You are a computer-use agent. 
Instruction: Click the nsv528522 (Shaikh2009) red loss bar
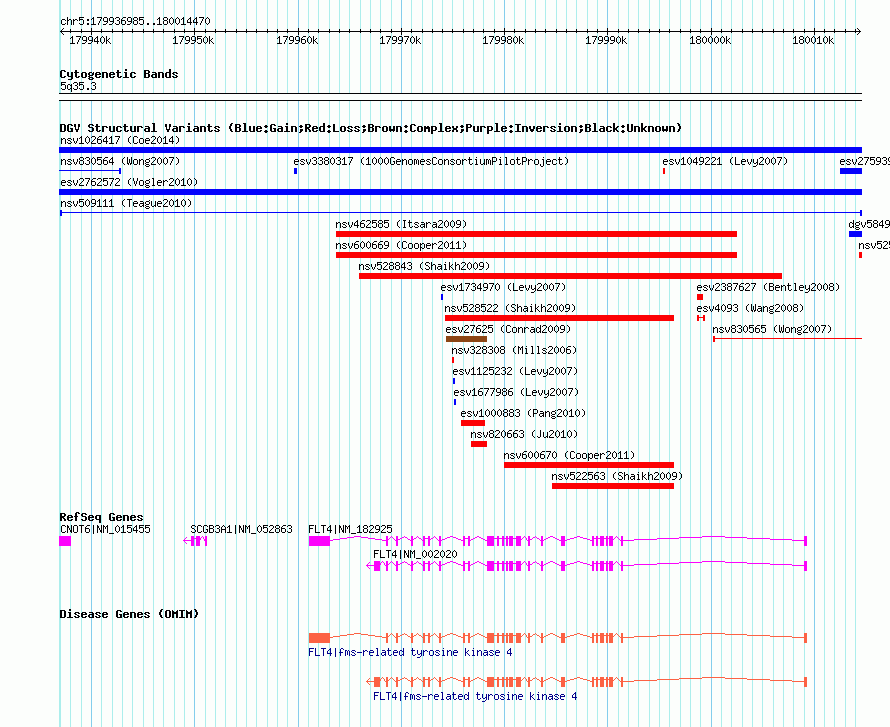(559, 318)
